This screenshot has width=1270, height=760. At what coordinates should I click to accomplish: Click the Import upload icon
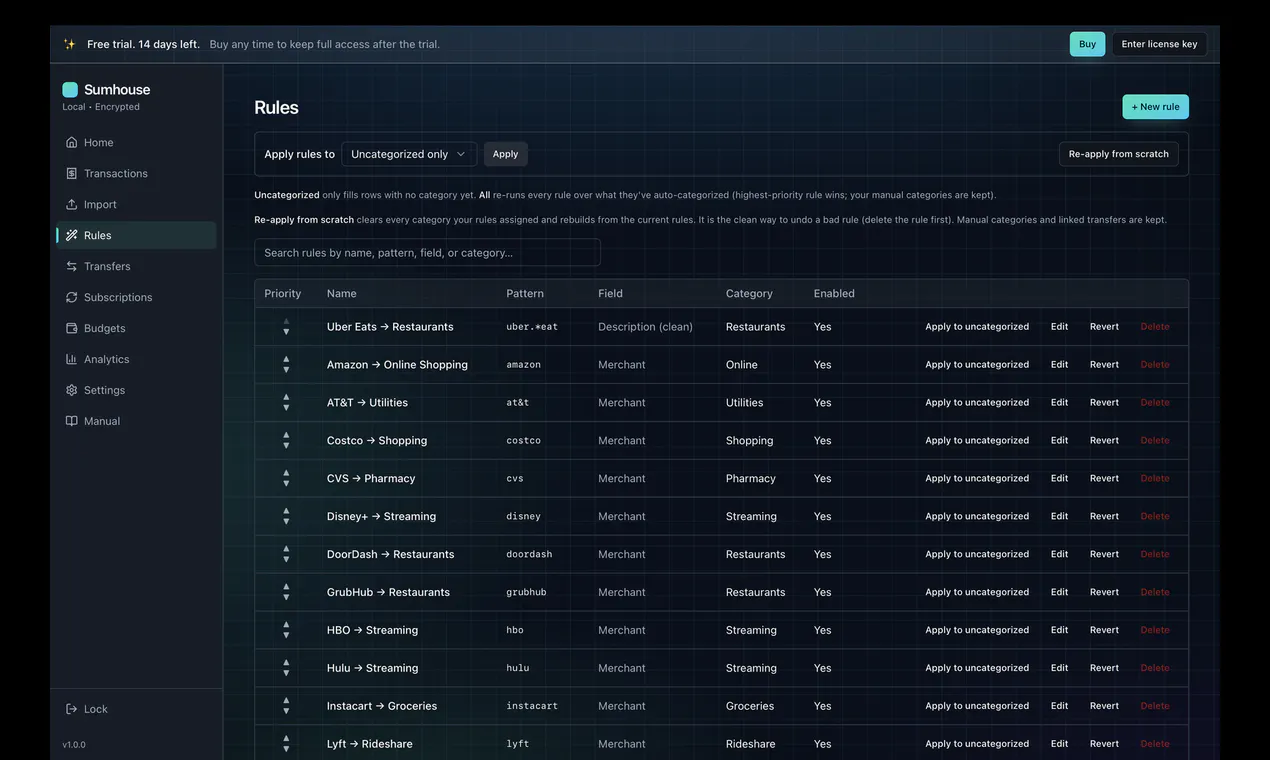point(71,204)
